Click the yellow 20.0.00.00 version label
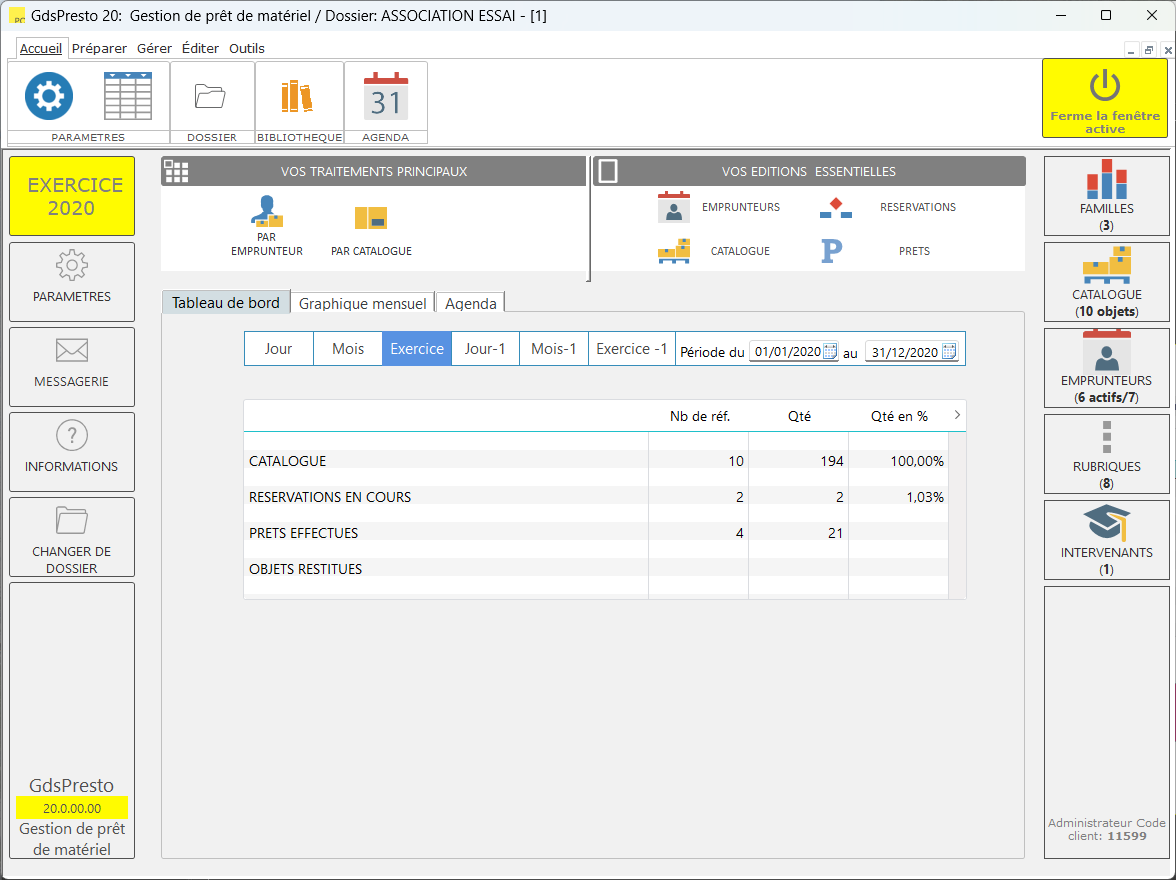The height and width of the screenshot is (880, 1176). click(72, 808)
